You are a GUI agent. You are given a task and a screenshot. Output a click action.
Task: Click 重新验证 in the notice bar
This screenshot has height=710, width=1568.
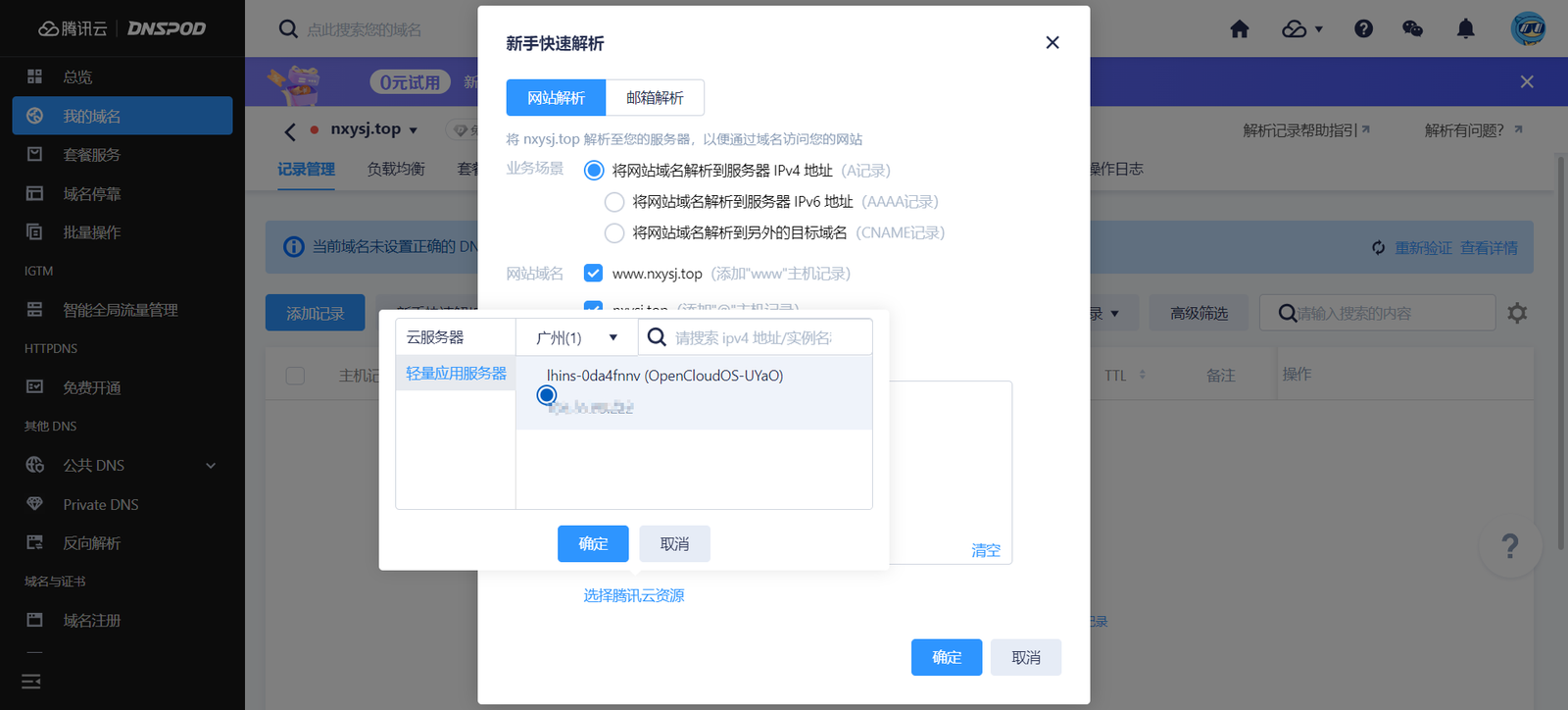coord(1424,248)
